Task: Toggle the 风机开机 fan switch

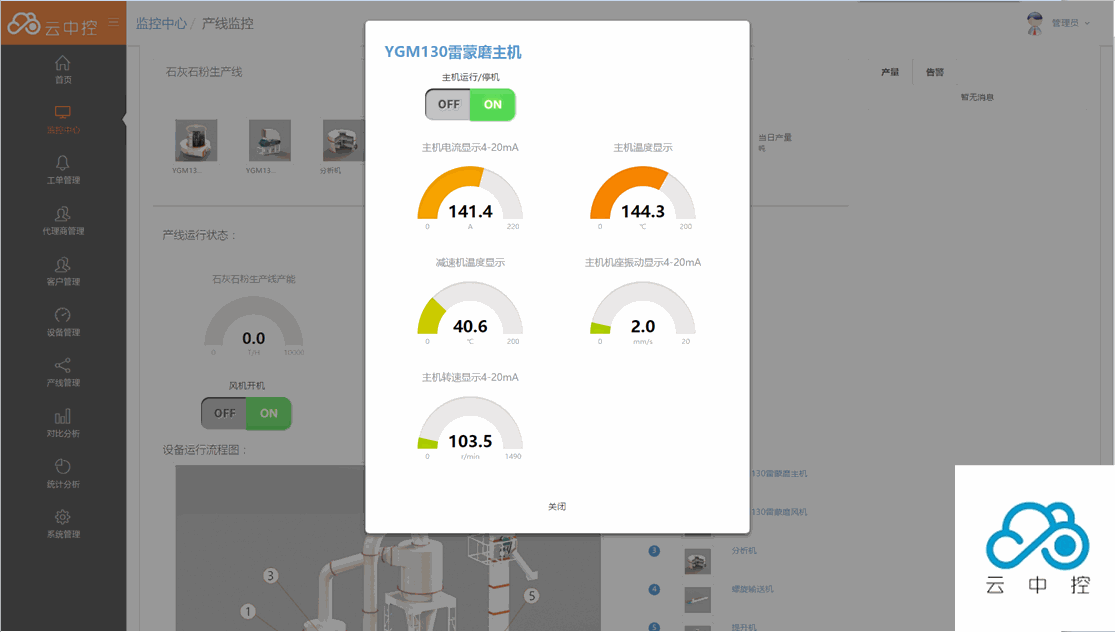Action: pos(246,413)
